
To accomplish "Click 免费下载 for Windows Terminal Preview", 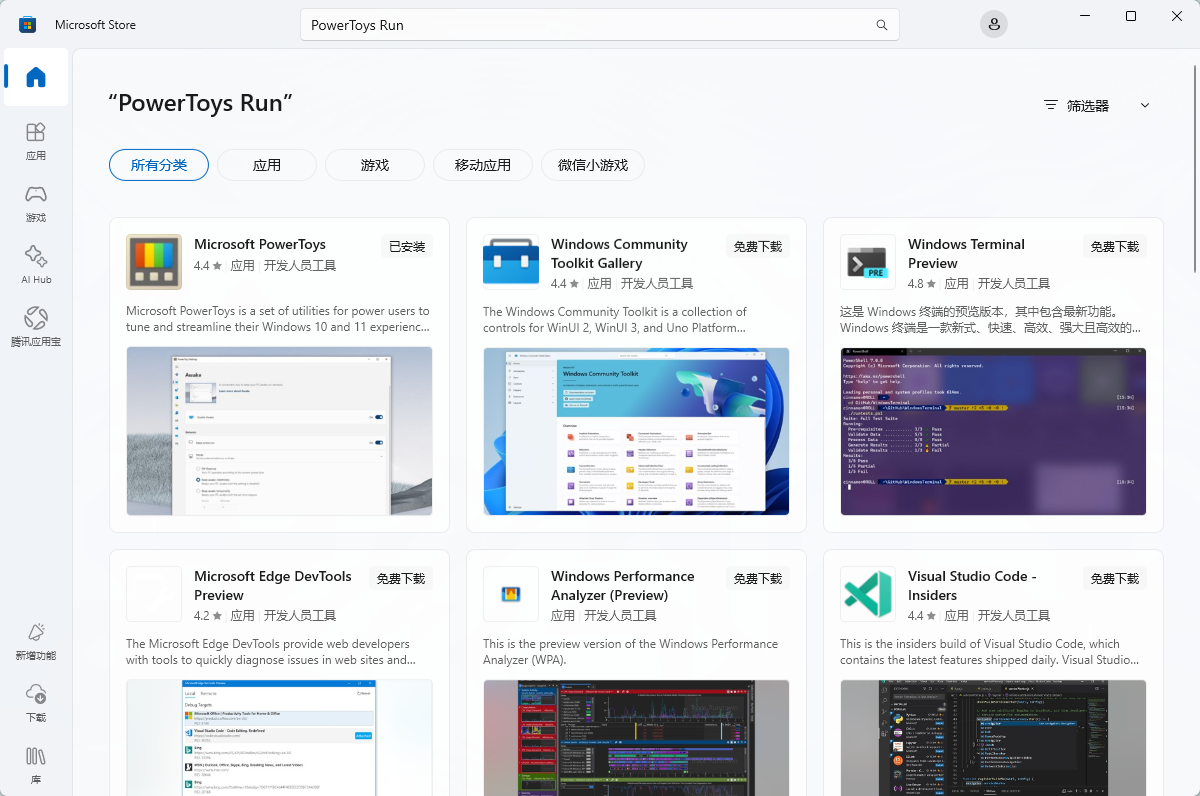I will click(1114, 247).
